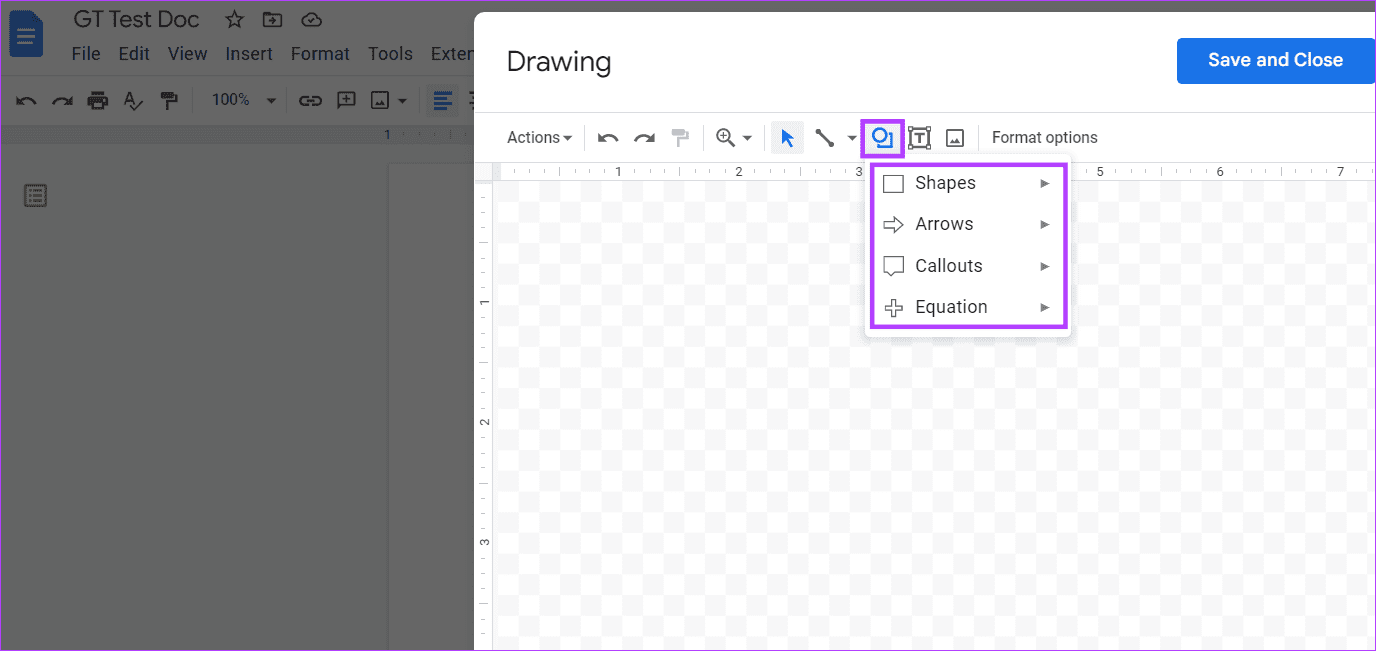Click the Undo icon in the Docs toolbar

pyautogui.click(x=25, y=100)
